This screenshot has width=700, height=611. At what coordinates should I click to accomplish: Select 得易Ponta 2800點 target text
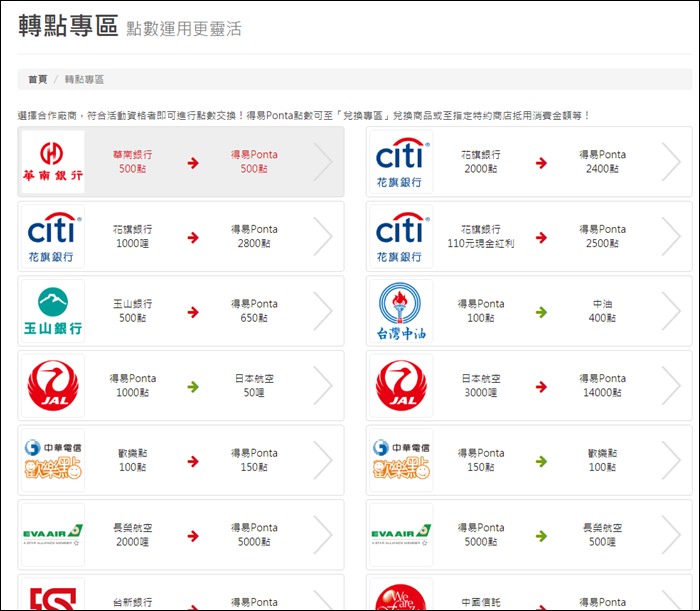tap(254, 236)
